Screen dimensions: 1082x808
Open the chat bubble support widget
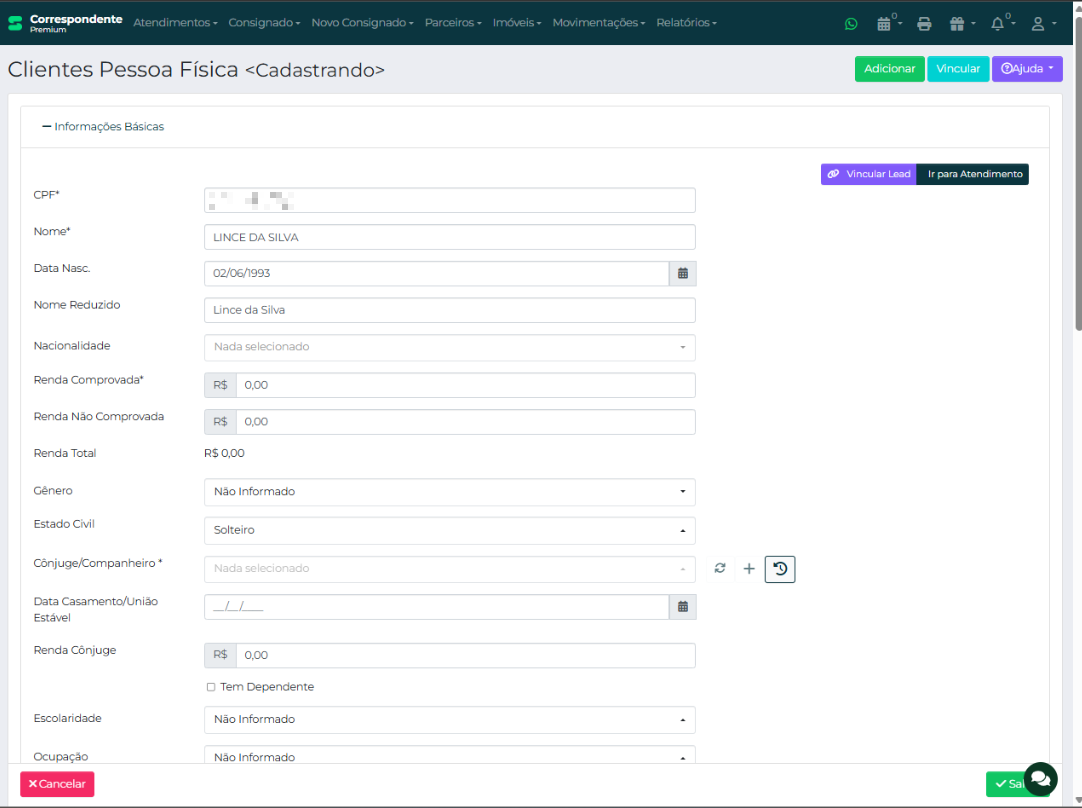1040,778
